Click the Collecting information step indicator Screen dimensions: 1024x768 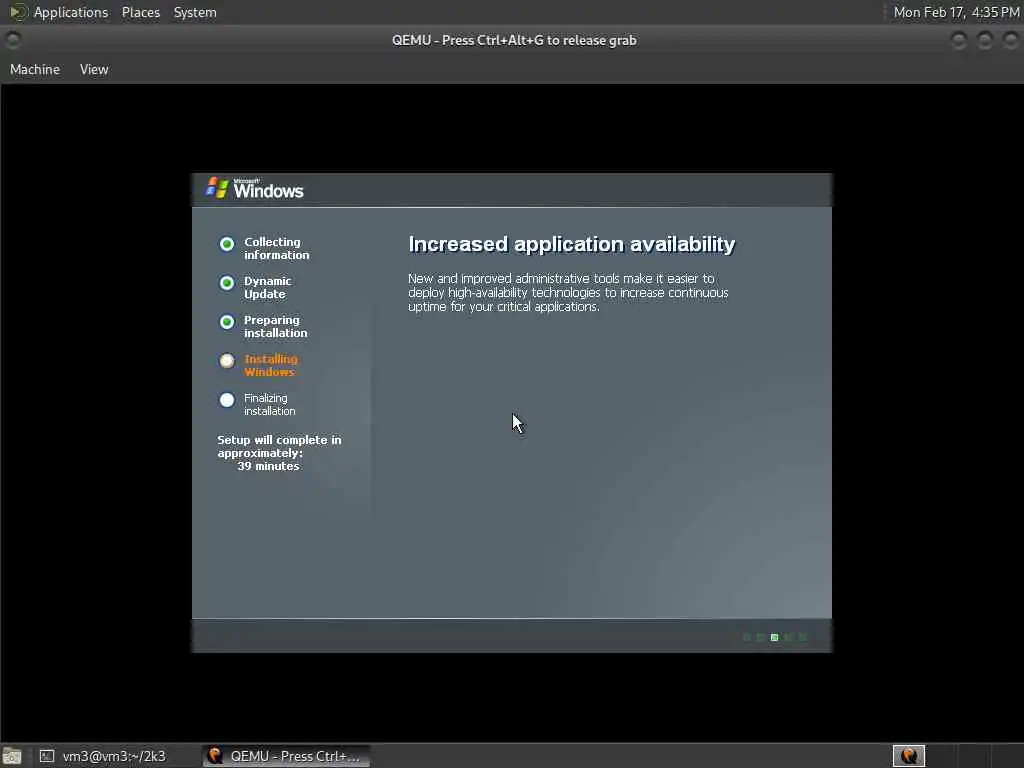tap(227, 244)
